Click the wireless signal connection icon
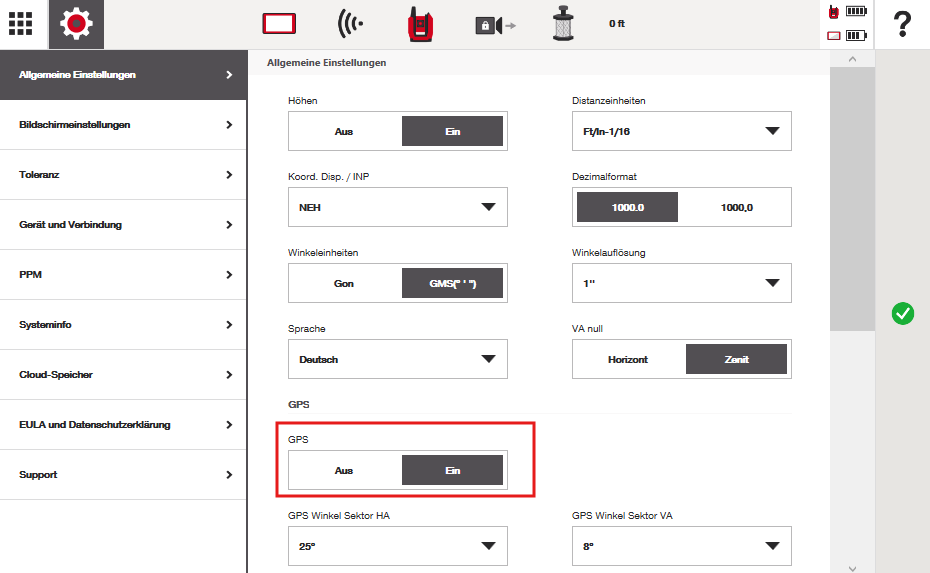Screen dimensions: 930x573 point(350,24)
